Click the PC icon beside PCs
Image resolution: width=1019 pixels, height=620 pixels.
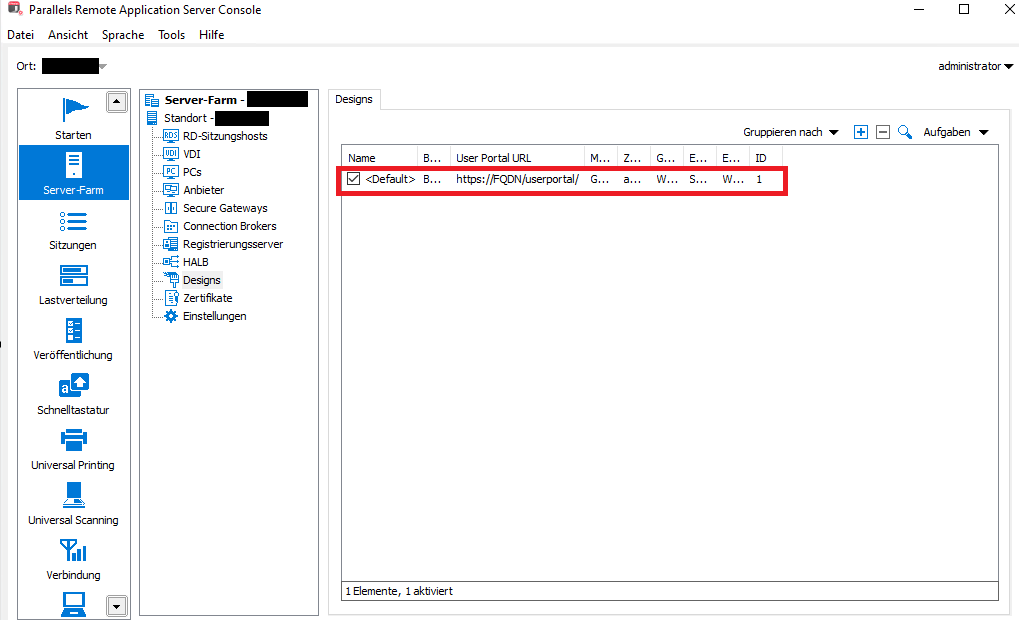point(171,172)
